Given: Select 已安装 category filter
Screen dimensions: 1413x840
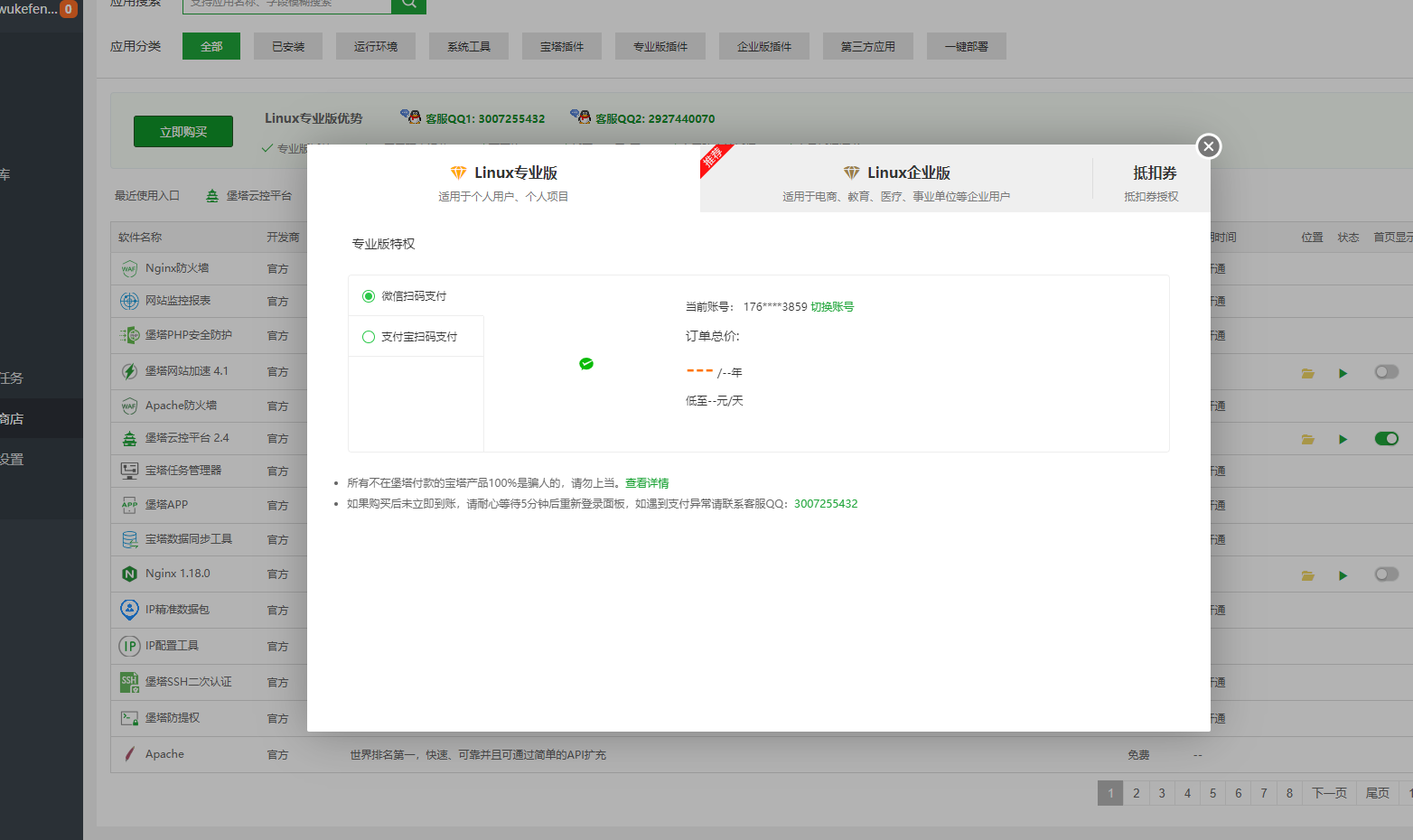Looking at the screenshot, I should click(288, 46).
